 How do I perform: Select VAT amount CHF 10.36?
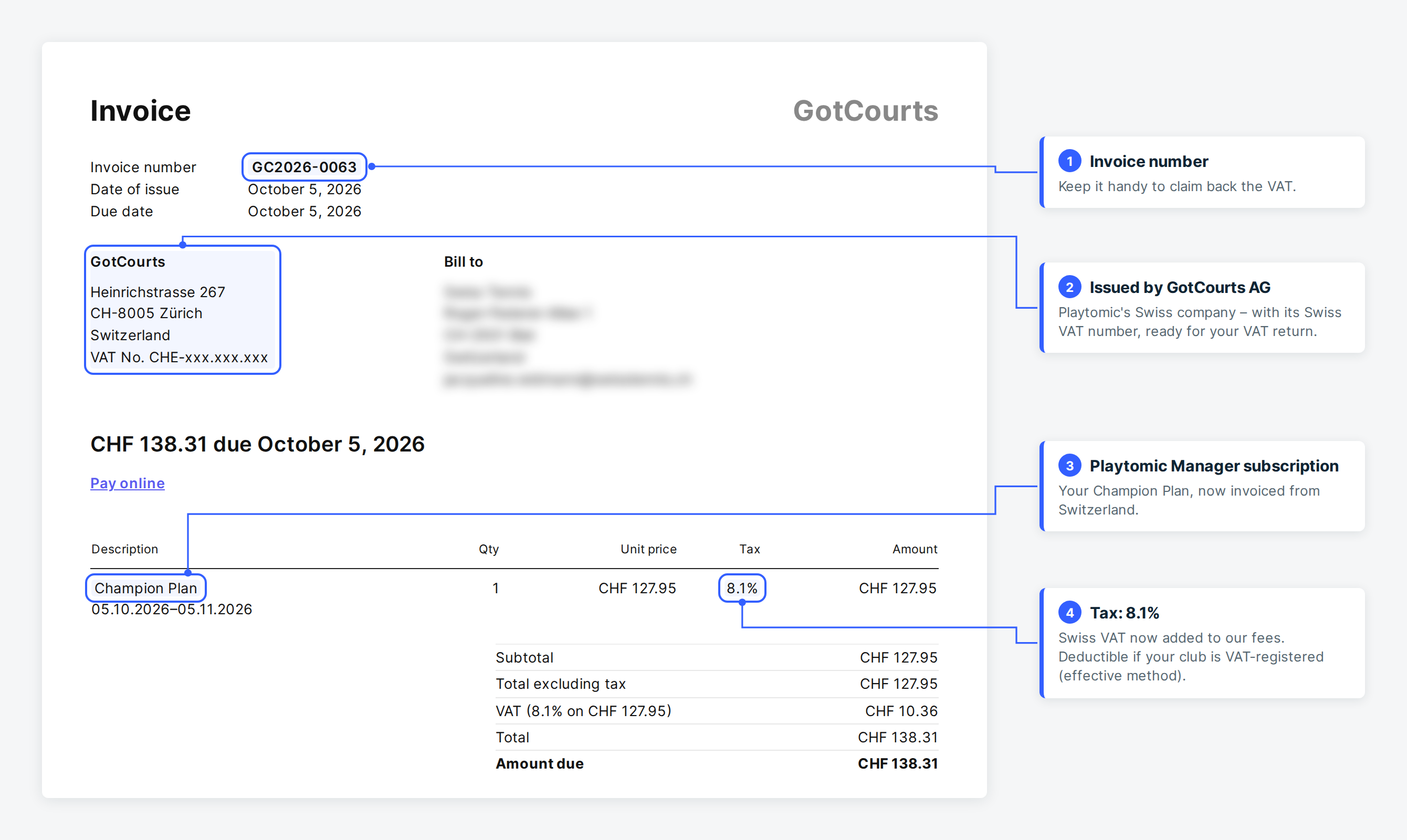901,710
